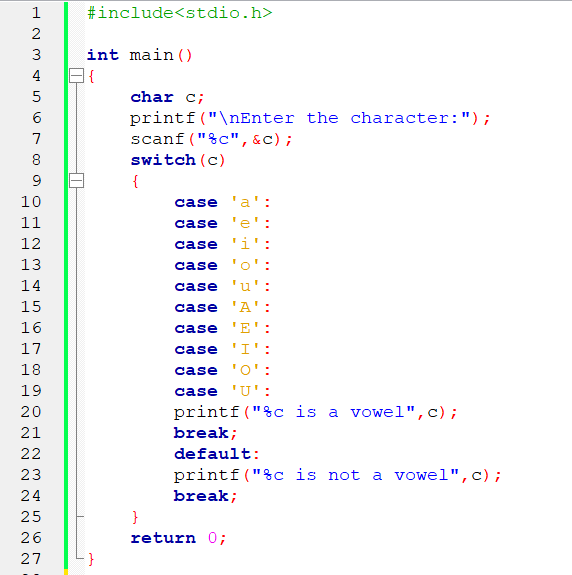Click the 'default' keyword on line 22
The width and height of the screenshot is (572, 575).
coord(212,454)
